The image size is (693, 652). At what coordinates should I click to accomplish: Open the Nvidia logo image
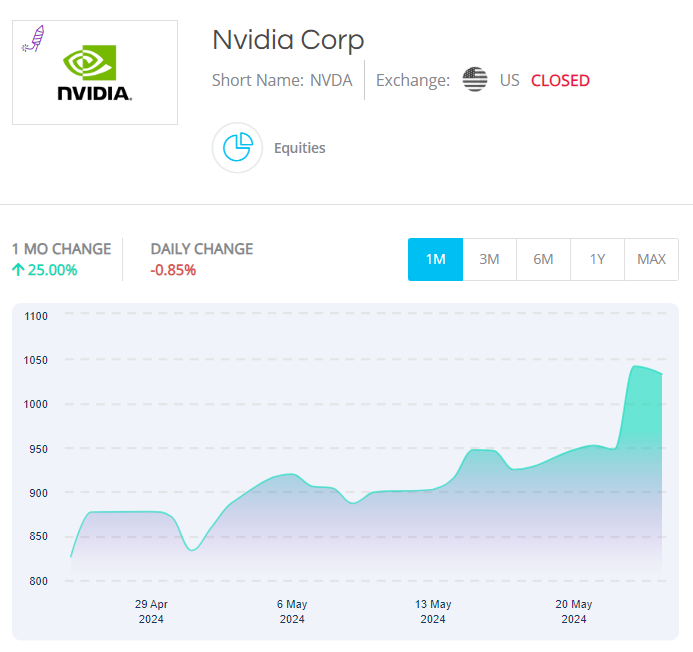95,74
